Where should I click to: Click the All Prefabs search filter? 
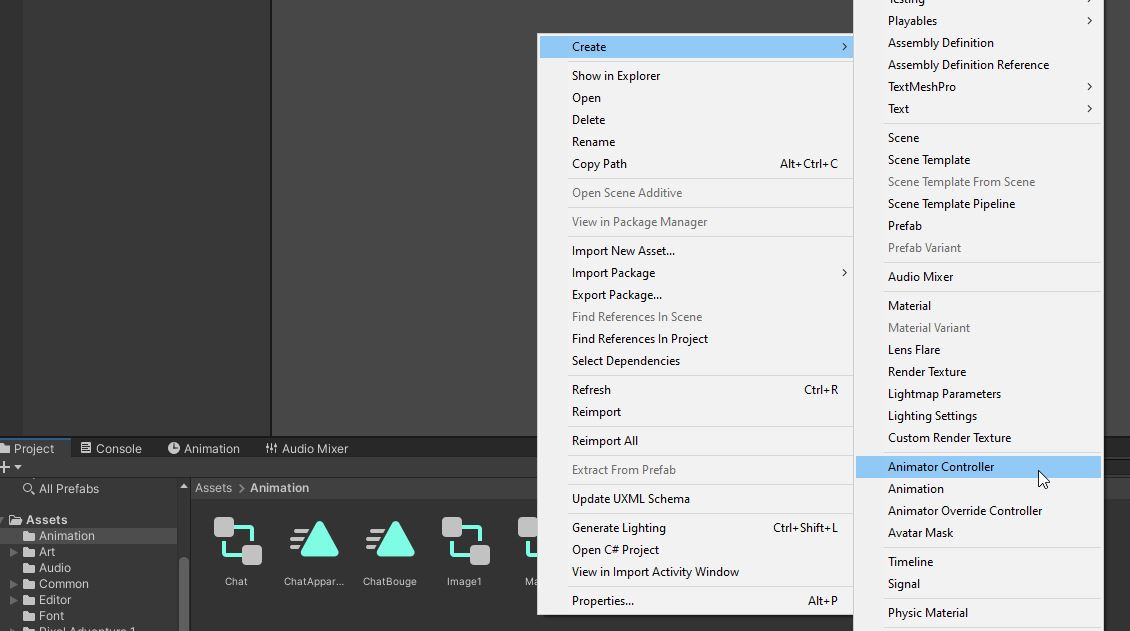pyautogui.click(x=68, y=489)
